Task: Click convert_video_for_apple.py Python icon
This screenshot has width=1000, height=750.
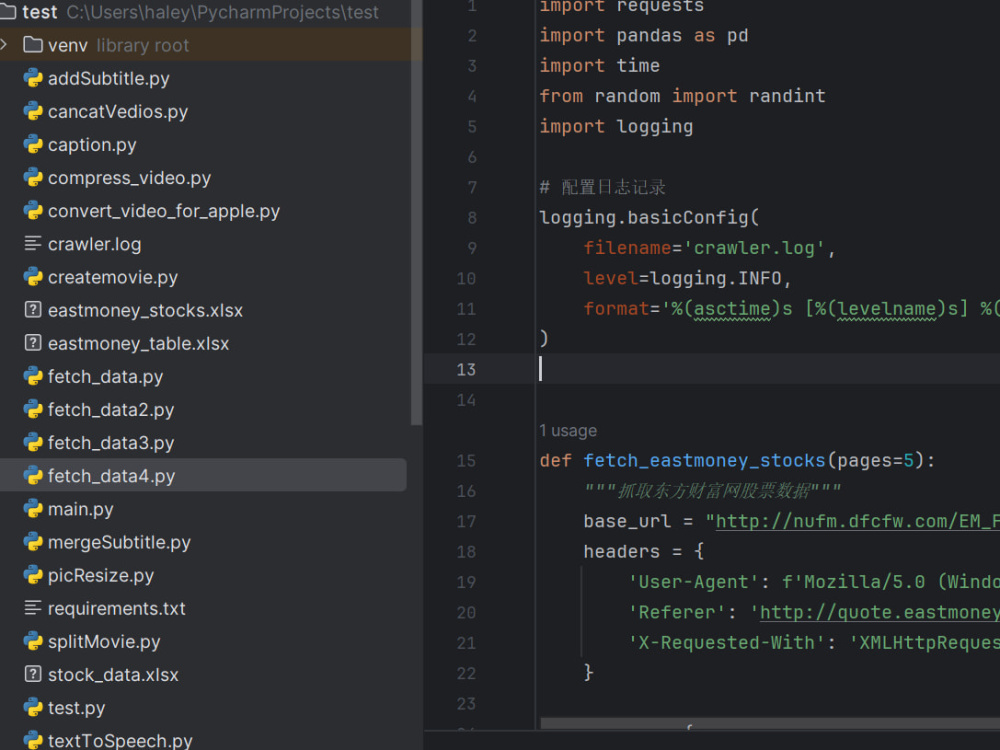Action: tap(33, 210)
